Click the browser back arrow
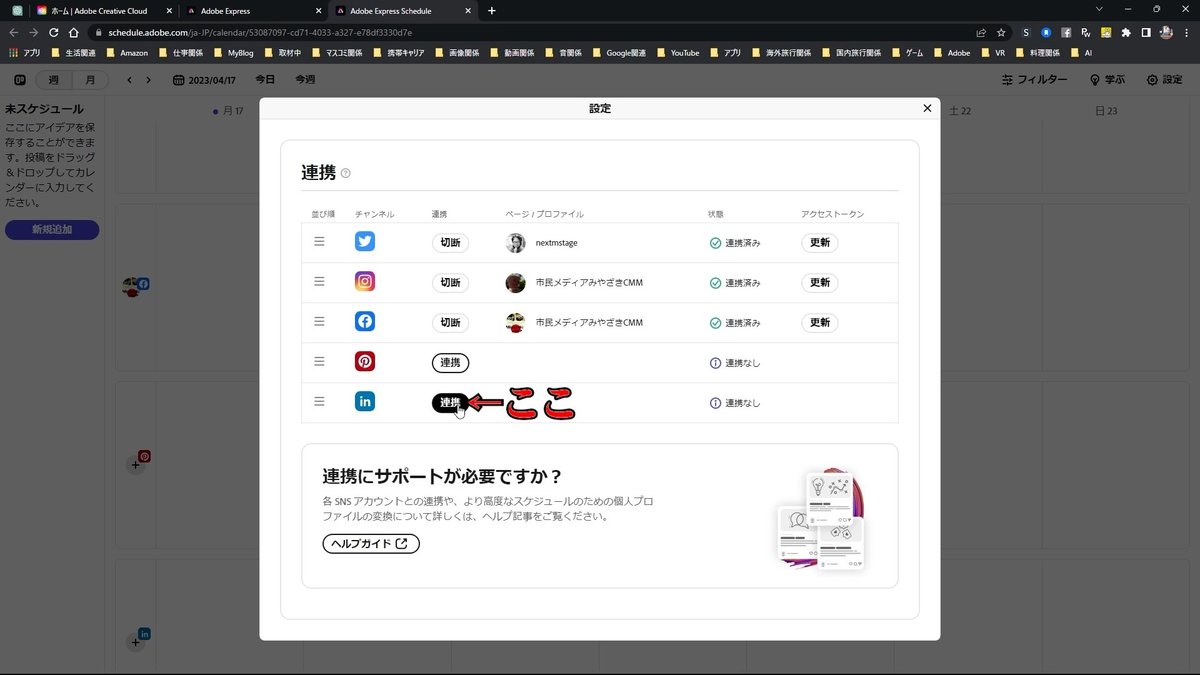1200x675 pixels. (x=13, y=32)
